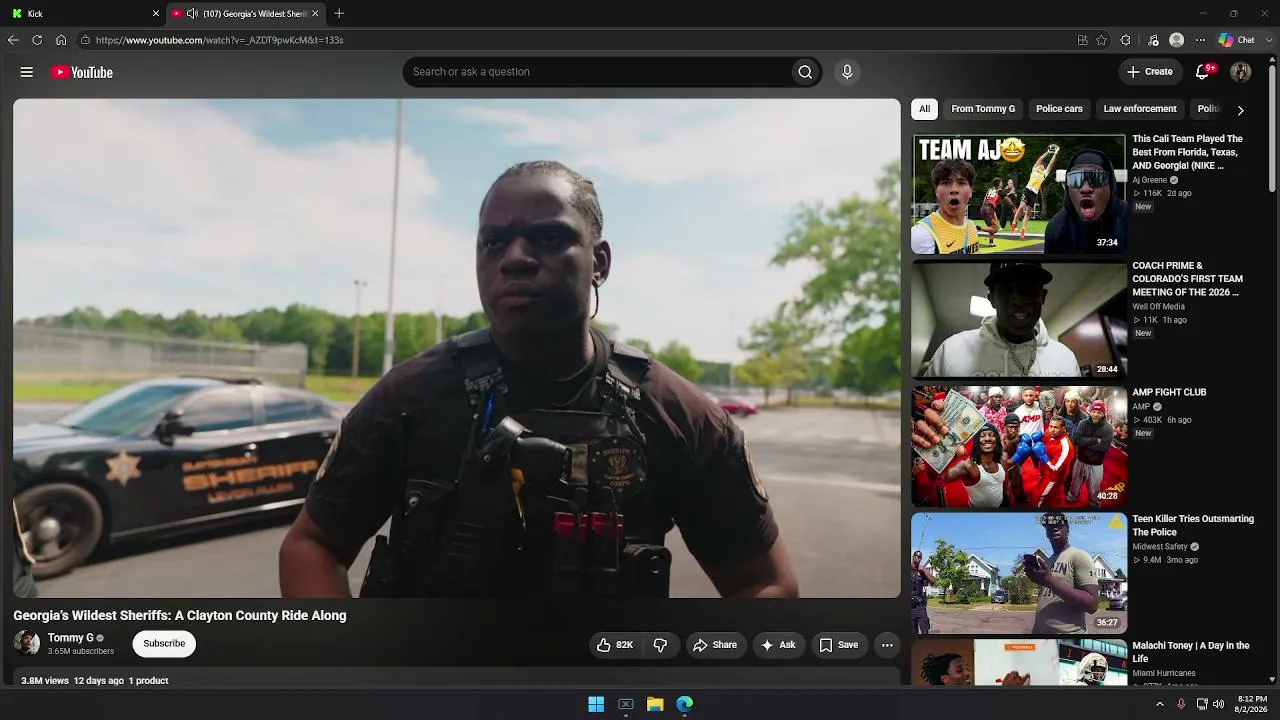
Task: Open the browser home page
Action: pyautogui.click(x=61, y=40)
